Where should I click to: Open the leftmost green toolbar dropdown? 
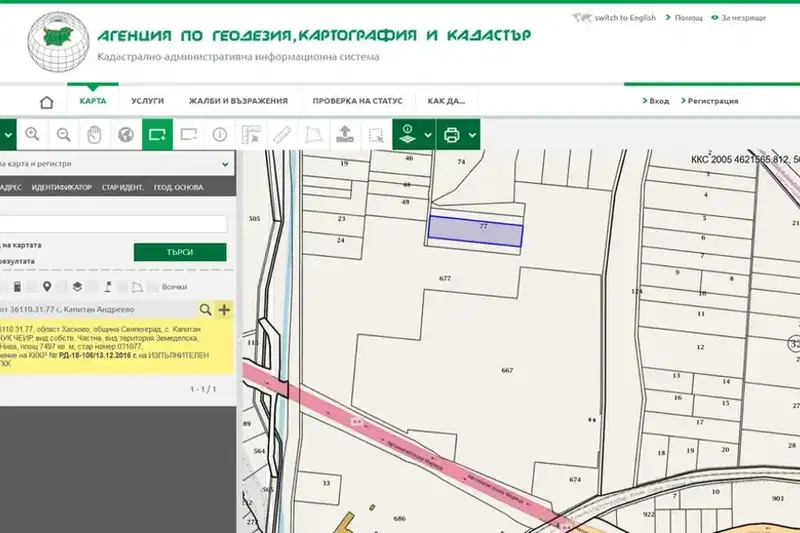tap(8, 135)
